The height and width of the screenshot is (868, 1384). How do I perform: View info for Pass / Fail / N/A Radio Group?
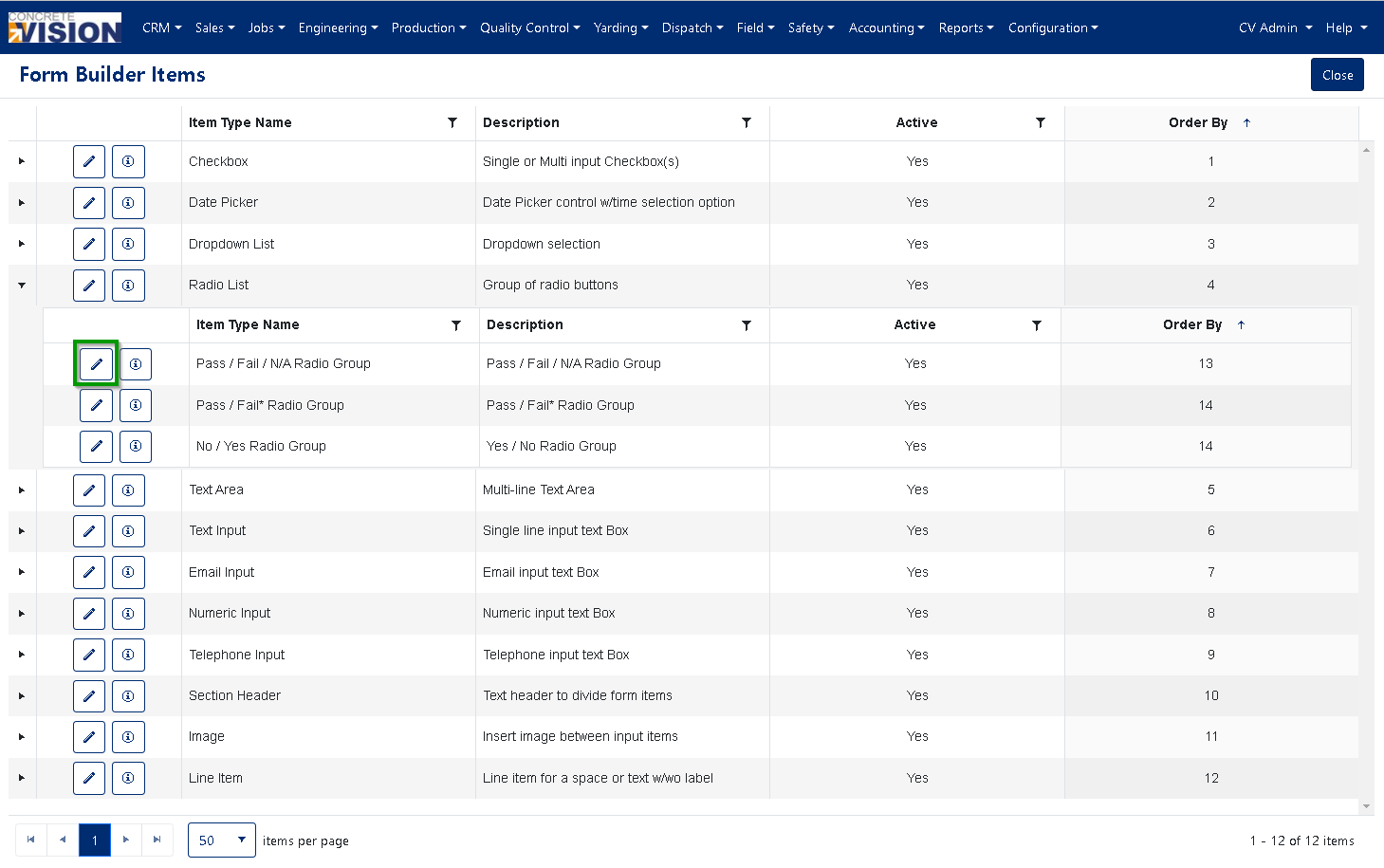[136, 363]
